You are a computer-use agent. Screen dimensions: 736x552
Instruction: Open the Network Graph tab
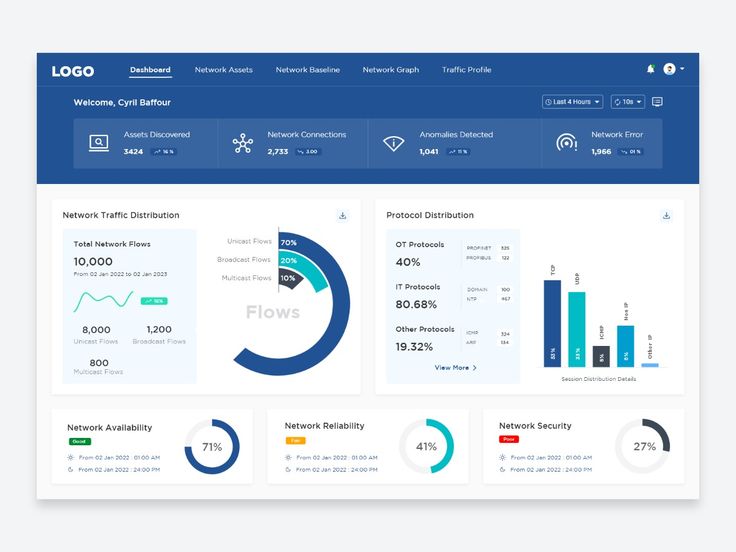pyautogui.click(x=391, y=70)
